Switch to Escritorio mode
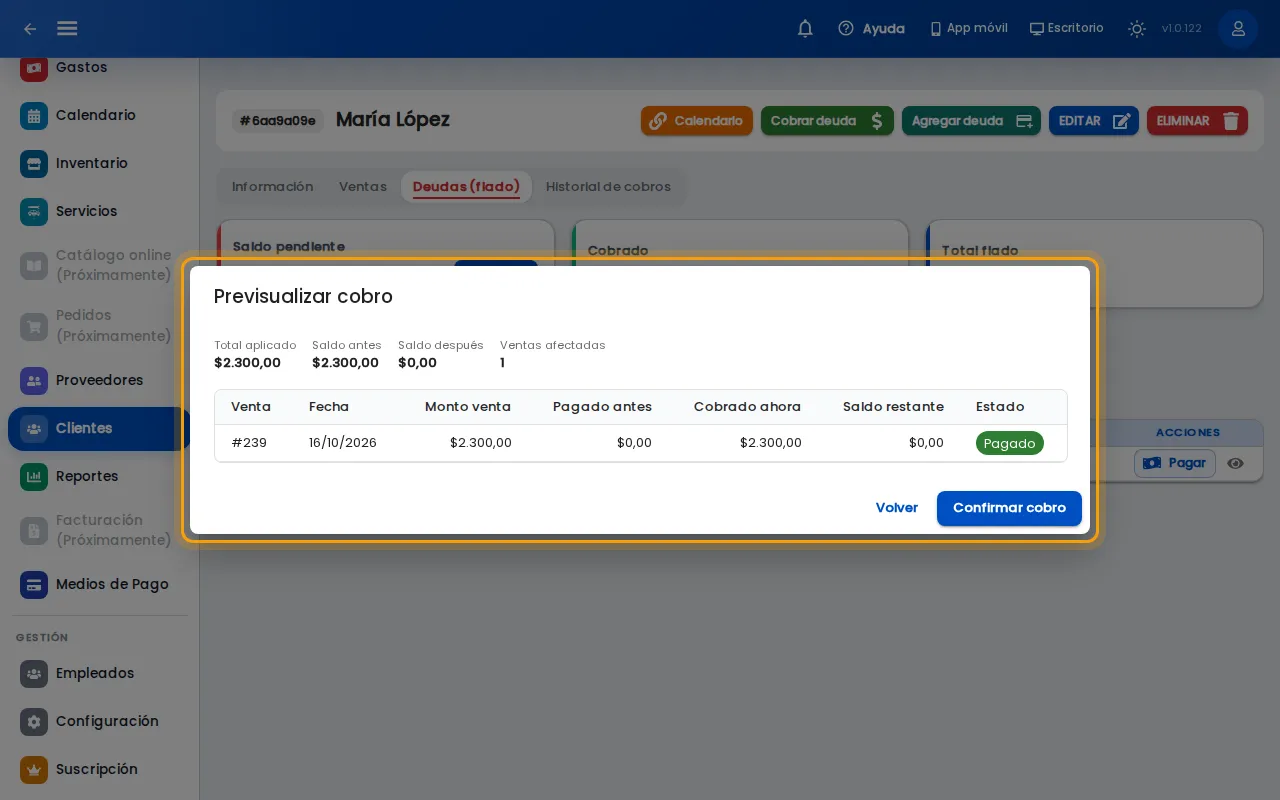Image resolution: width=1280 pixels, height=800 pixels. pos(1067,28)
